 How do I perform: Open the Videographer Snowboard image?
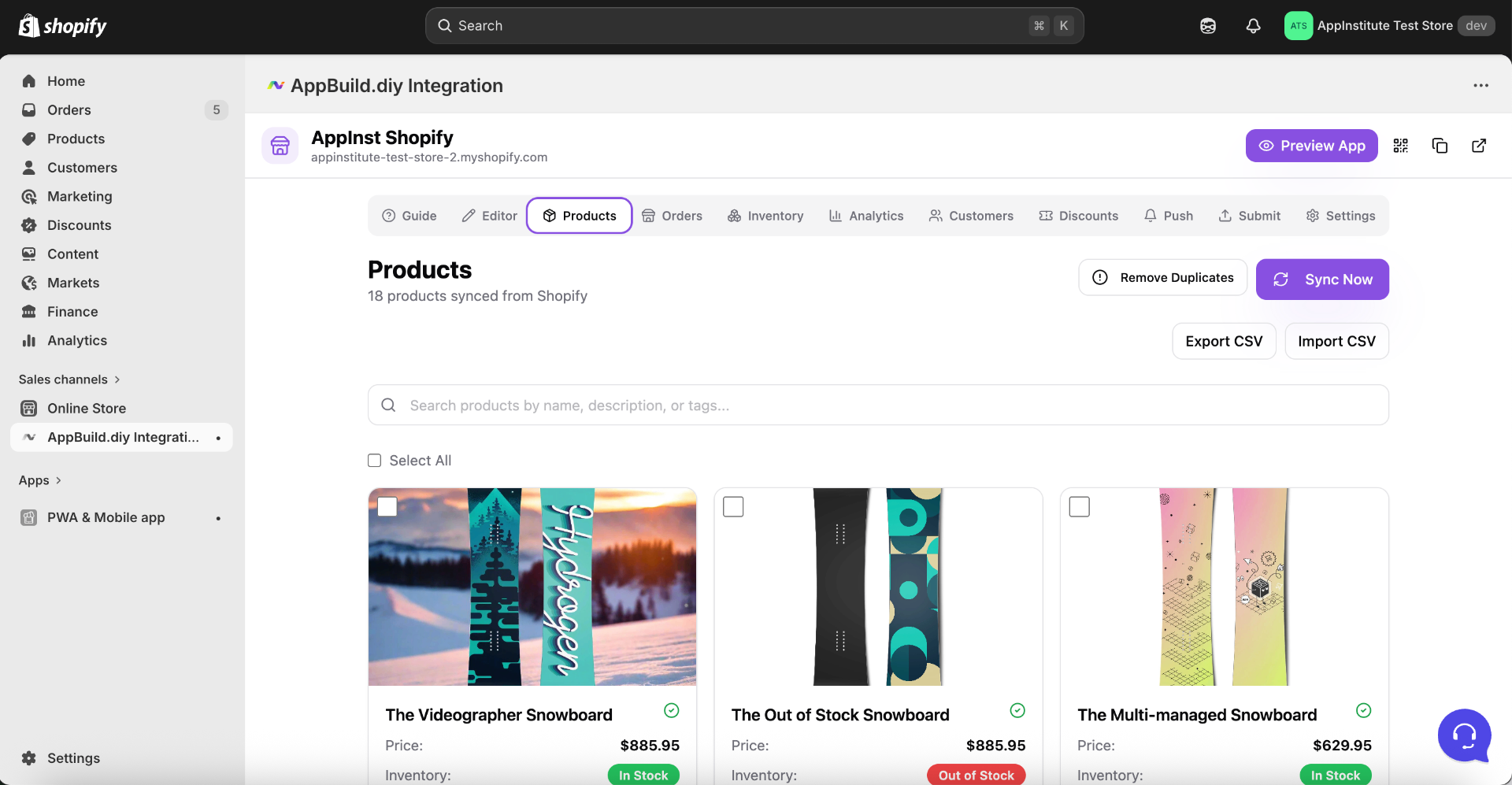tap(532, 587)
